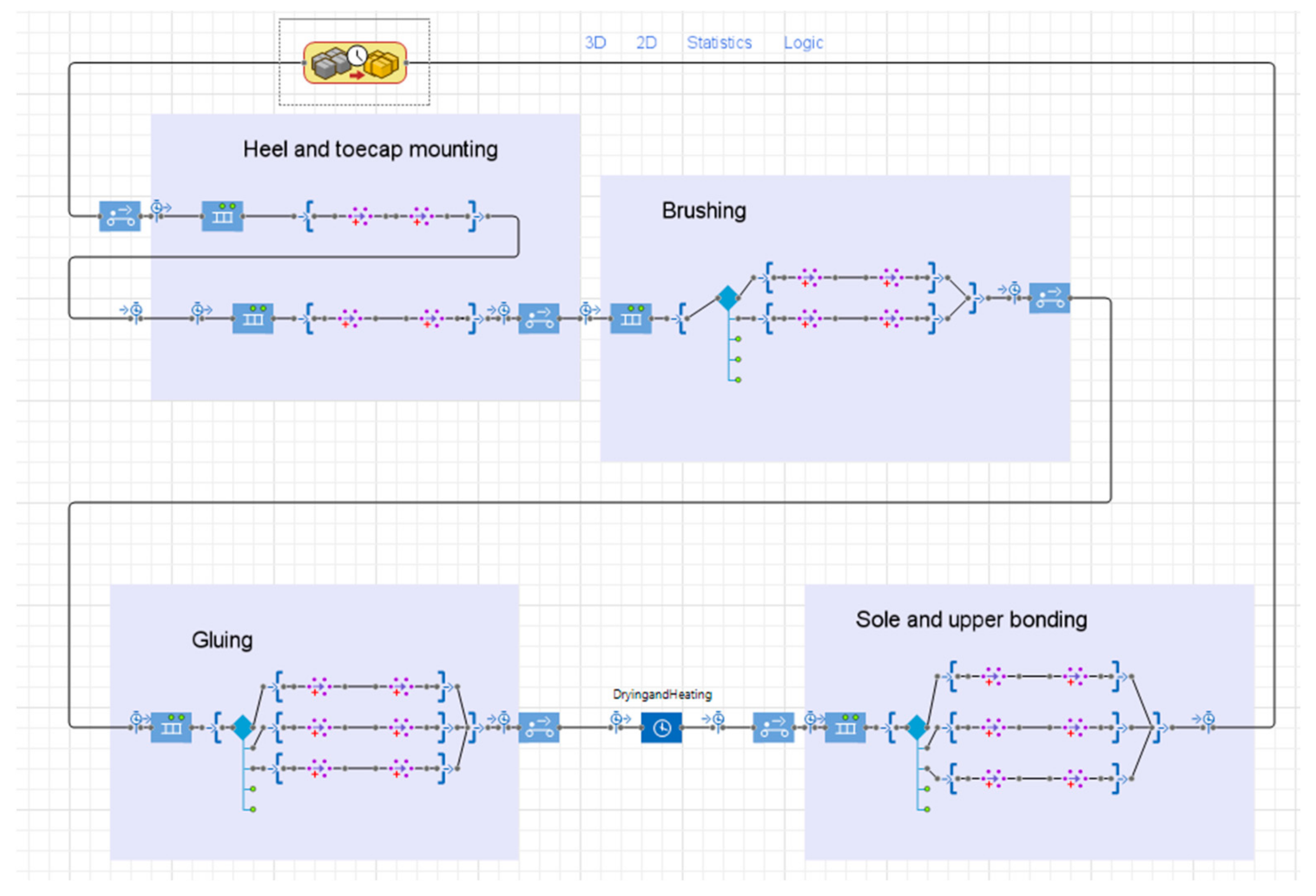This screenshot has width=1316, height=896.
Task: Click the 'Heel and toecap mounting' title text
Action: [370, 149]
